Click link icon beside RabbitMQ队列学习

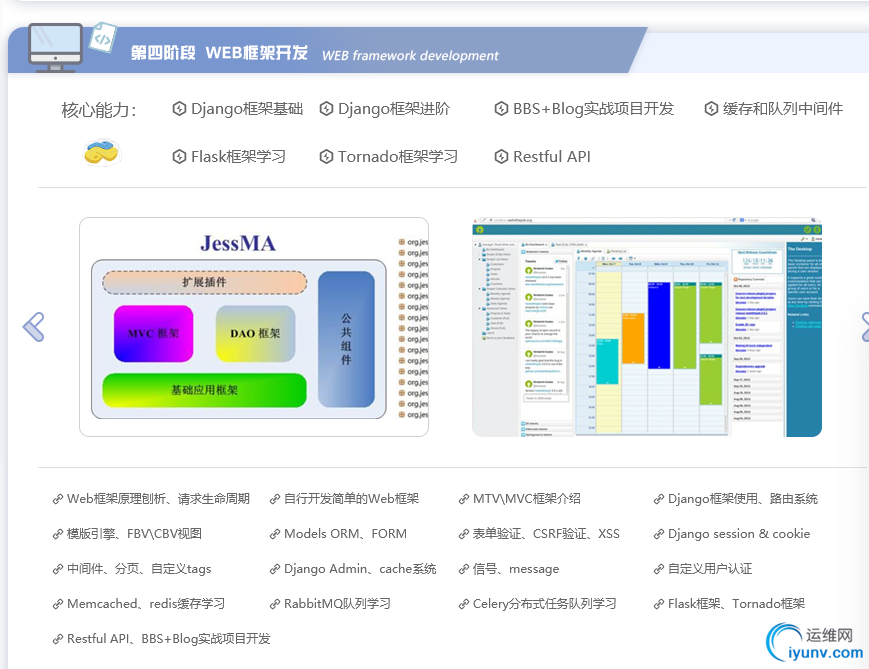coord(274,604)
